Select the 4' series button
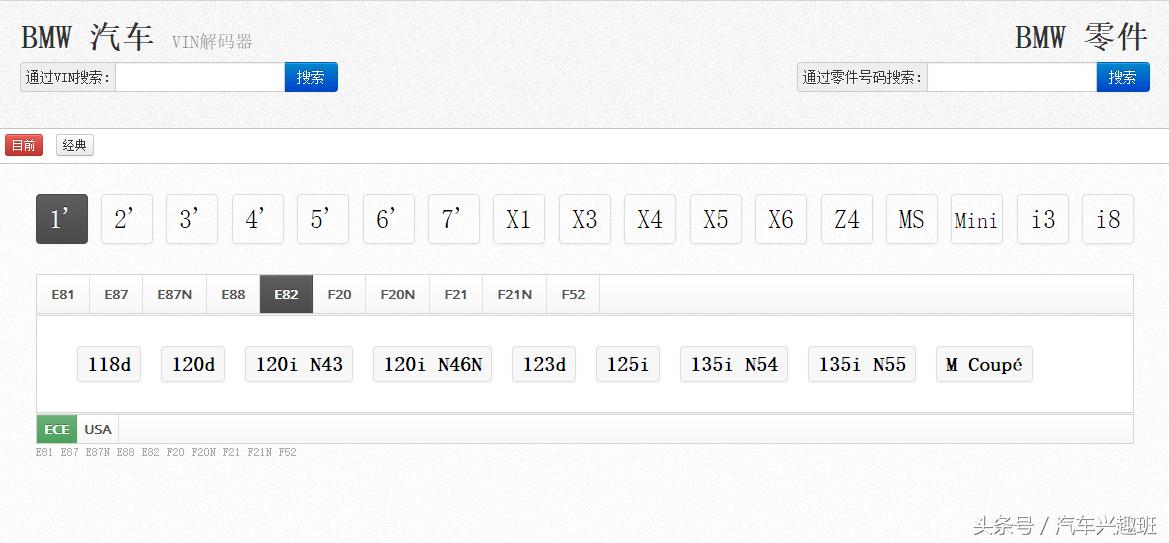This screenshot has height=543, width=1169. (x=258, y=219)
